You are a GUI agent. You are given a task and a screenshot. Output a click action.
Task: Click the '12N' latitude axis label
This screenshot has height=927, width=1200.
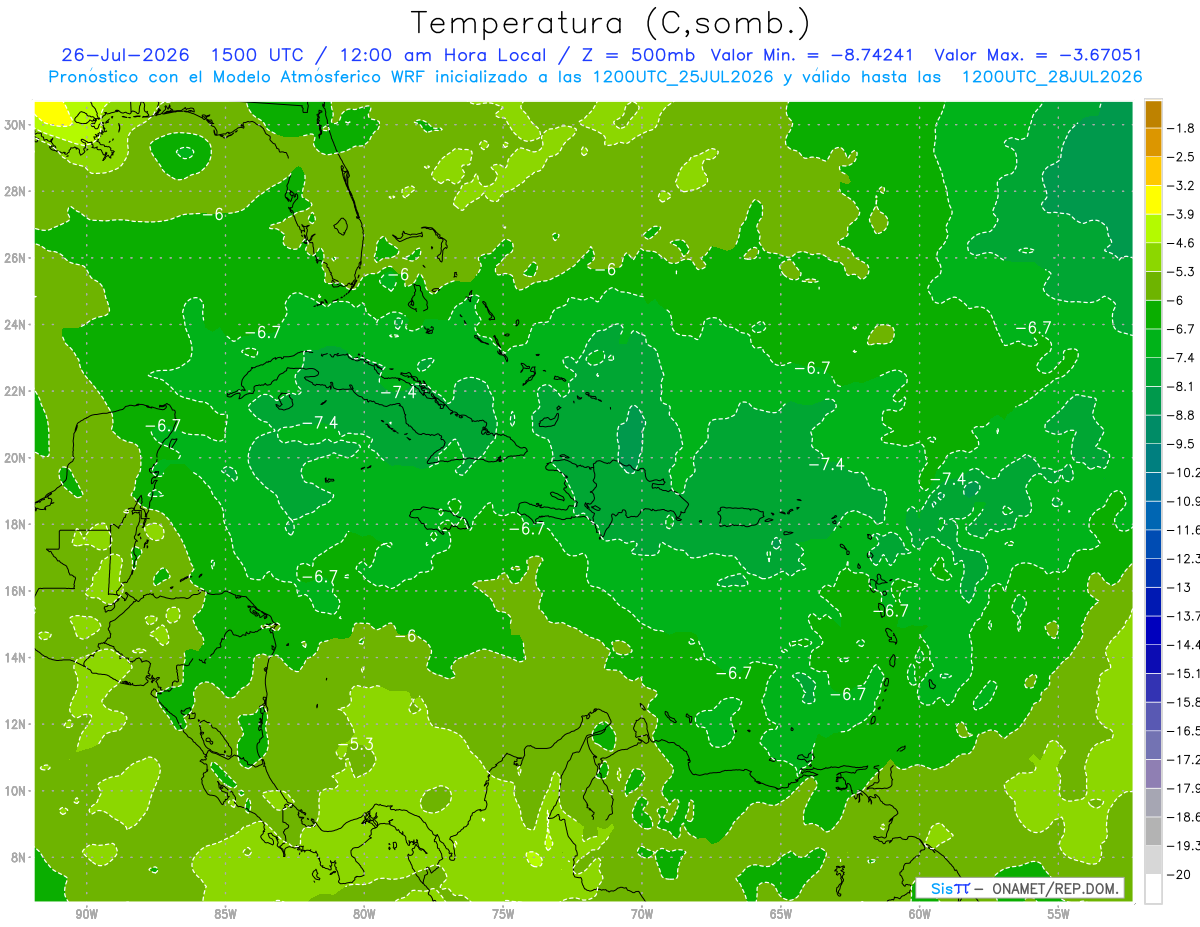[x=17, y=724]
